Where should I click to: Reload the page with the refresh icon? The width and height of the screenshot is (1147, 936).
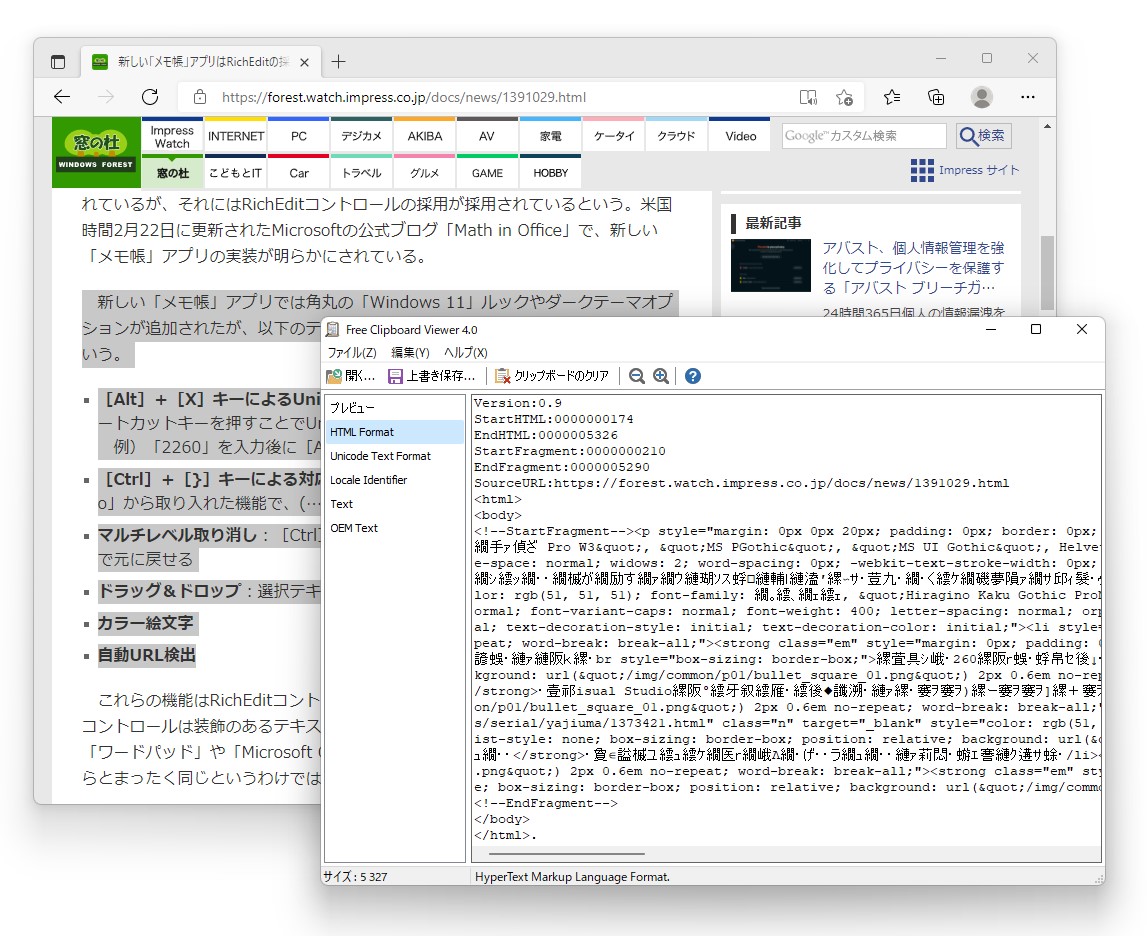point(150,97)
